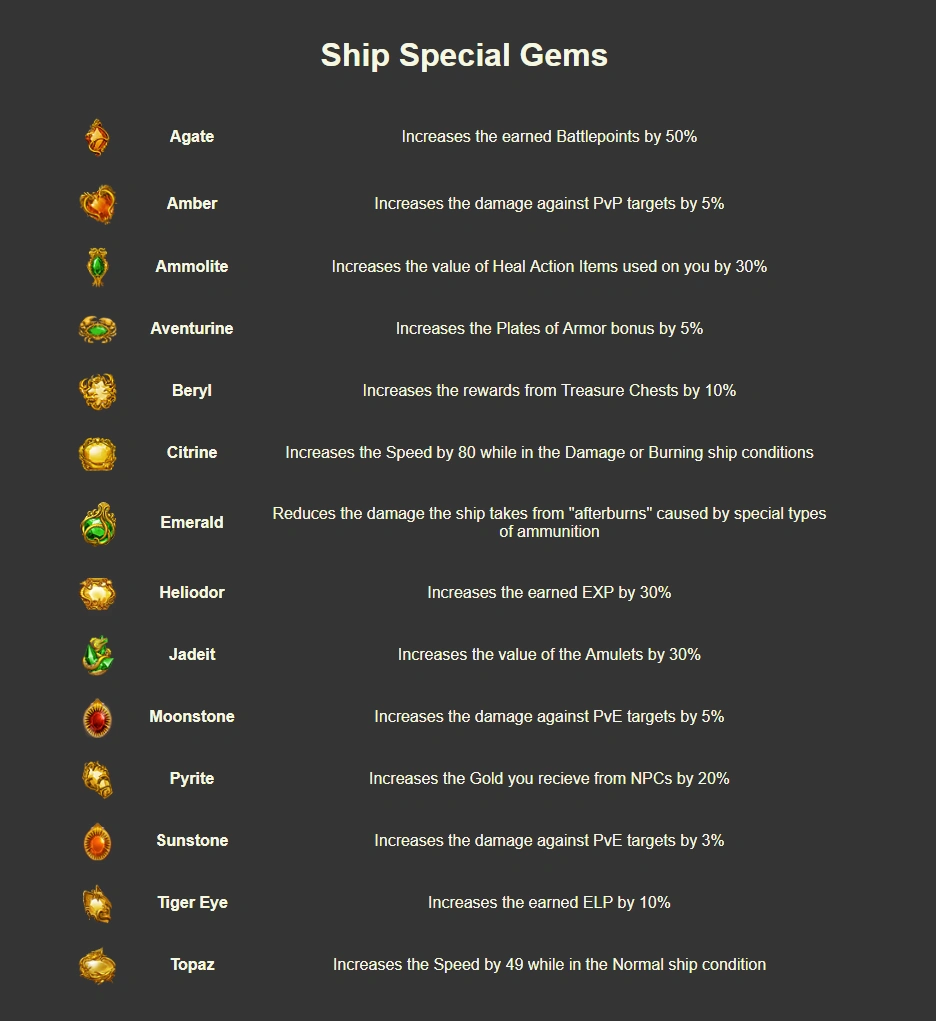Click the Topaz gem icon
This screenshot has height=1021, width=936.
click(x=97, y=965)
